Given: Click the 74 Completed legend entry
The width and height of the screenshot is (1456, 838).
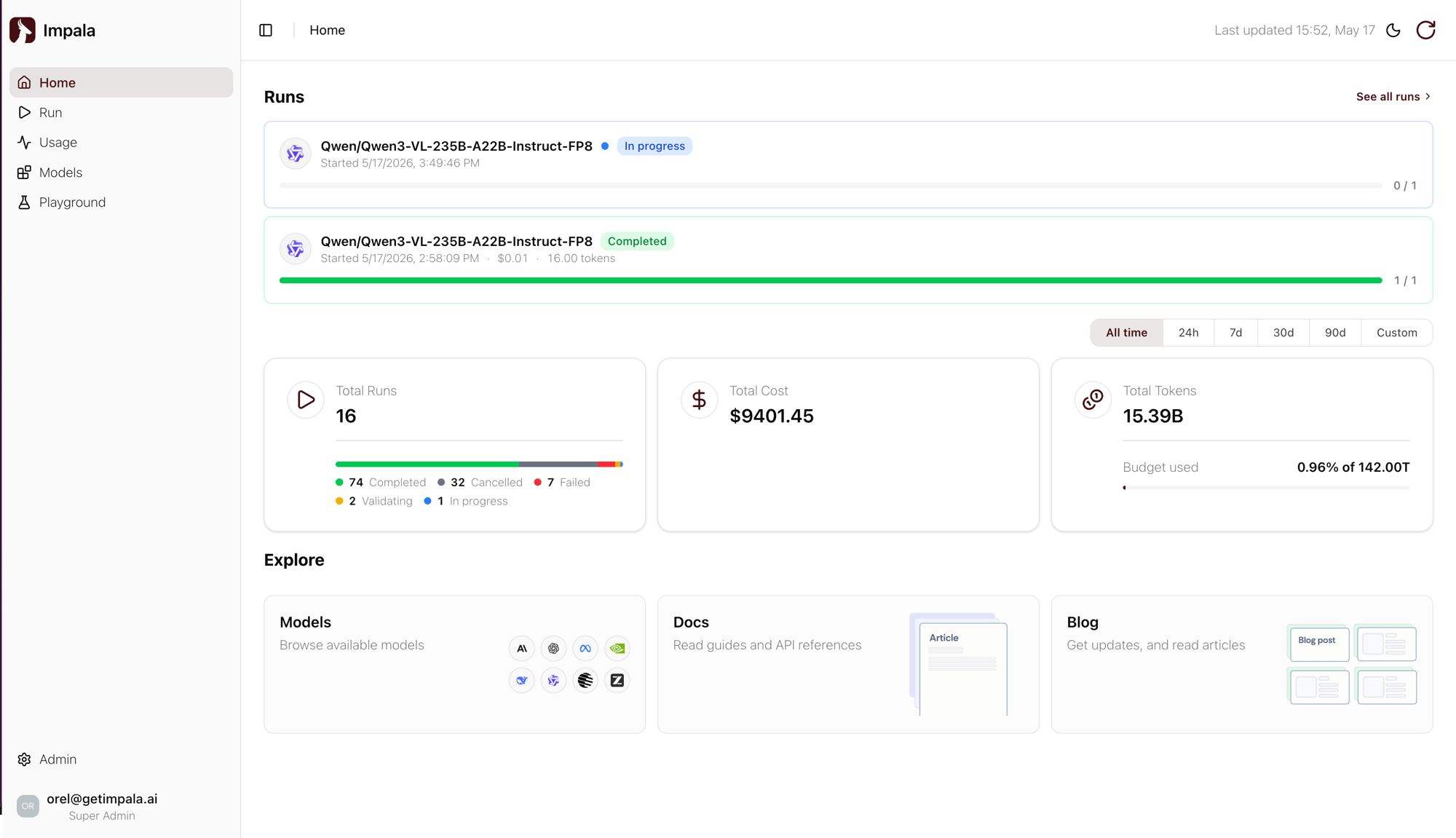Looking at the screenshot, I should pyautogui.click(x=381, y=482).
